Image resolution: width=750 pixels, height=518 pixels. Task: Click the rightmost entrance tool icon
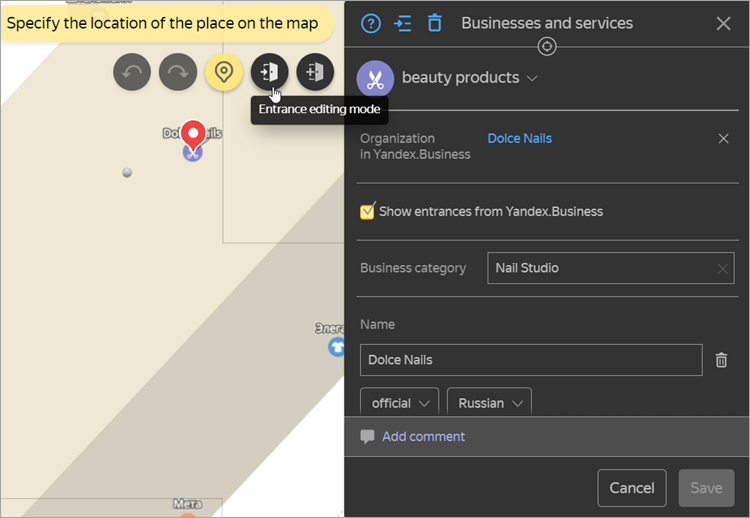[316, 72]
